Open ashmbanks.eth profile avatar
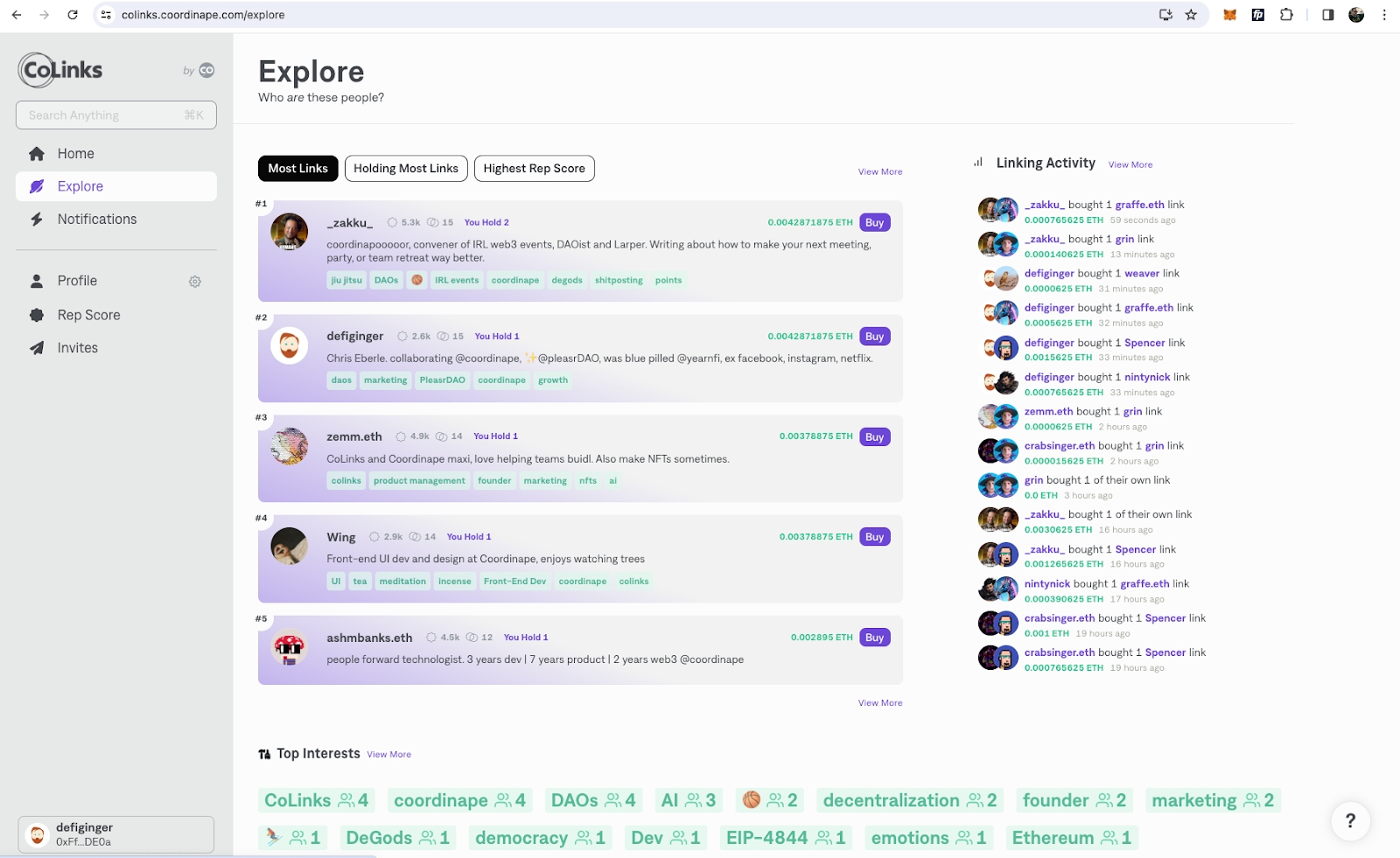Viewport: 1400px width, 858px height. pyautogui.click(x=290, y=647)
